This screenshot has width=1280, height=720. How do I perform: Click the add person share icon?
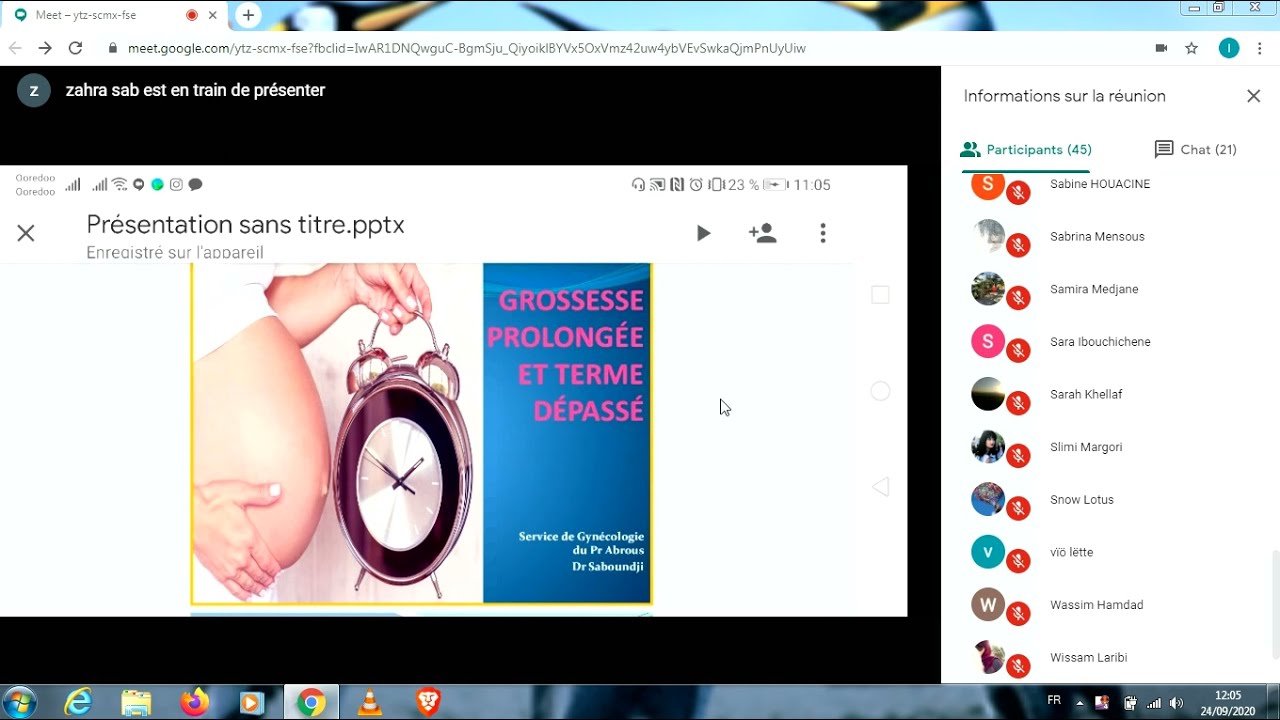[x=762, y=233]
